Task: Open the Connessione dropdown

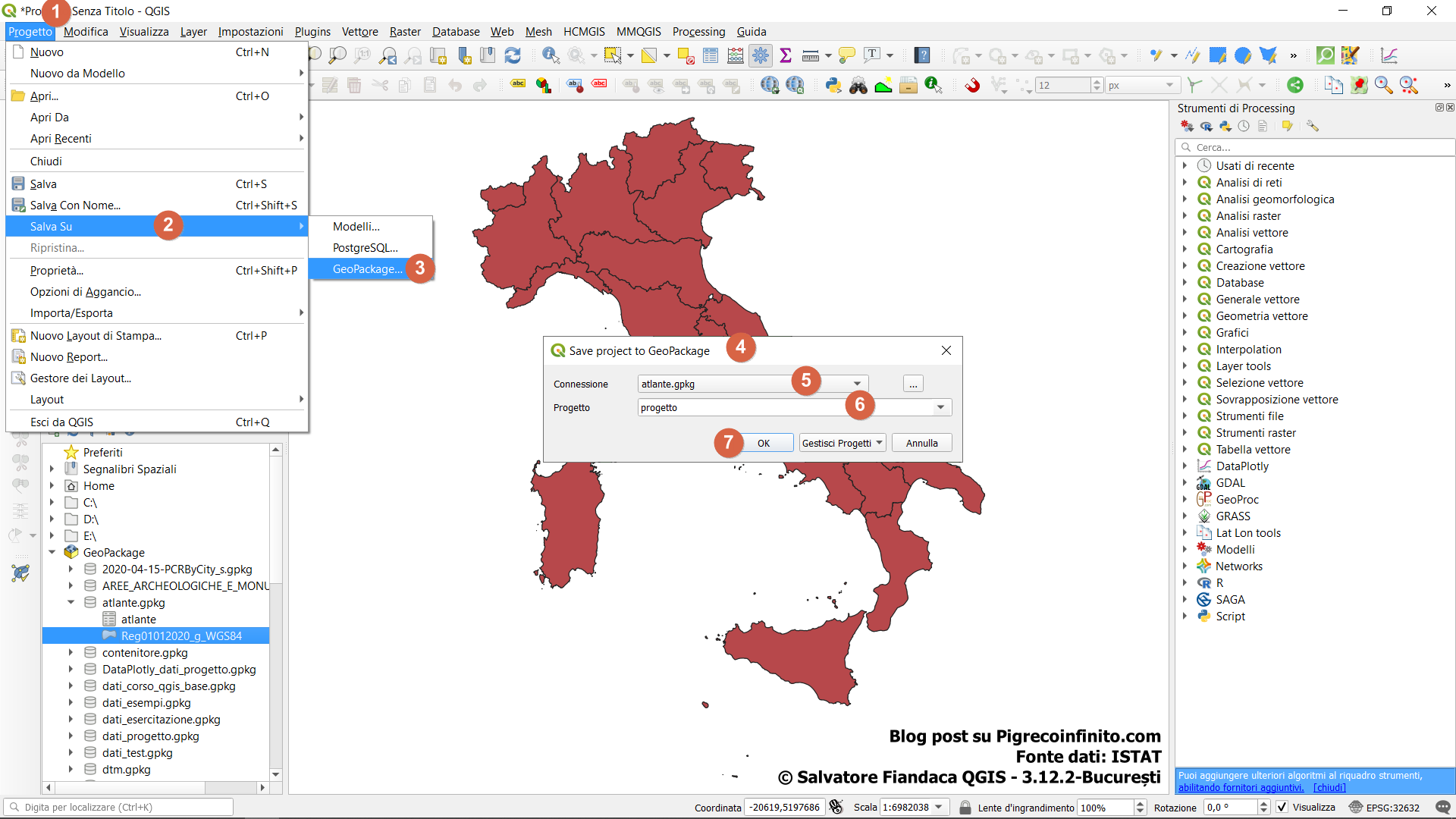Action: click(857, 384)
